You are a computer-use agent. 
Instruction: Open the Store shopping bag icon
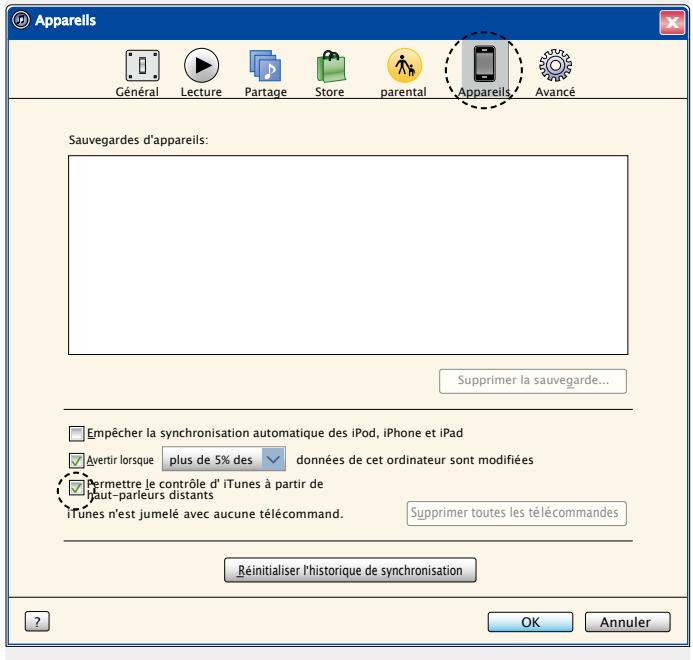click(331, 66)
